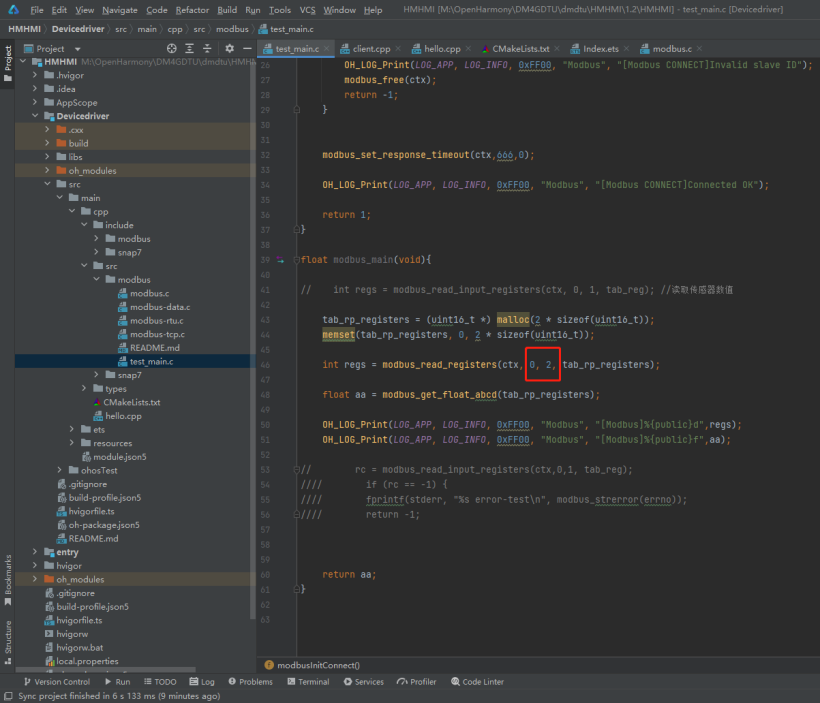Hide the Project panel with minus icon

(x=247, y=49)
